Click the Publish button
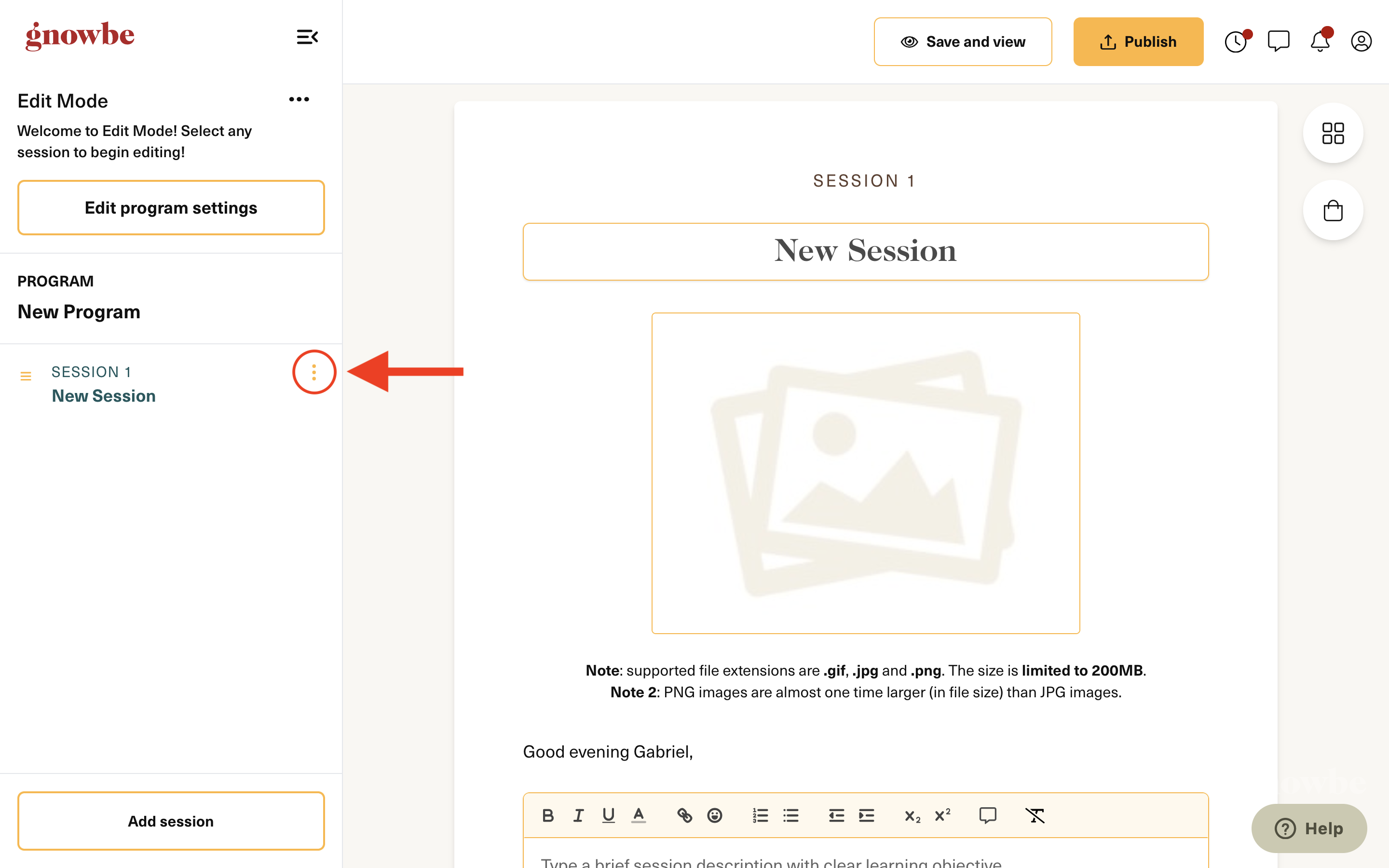 [1138, 41]
